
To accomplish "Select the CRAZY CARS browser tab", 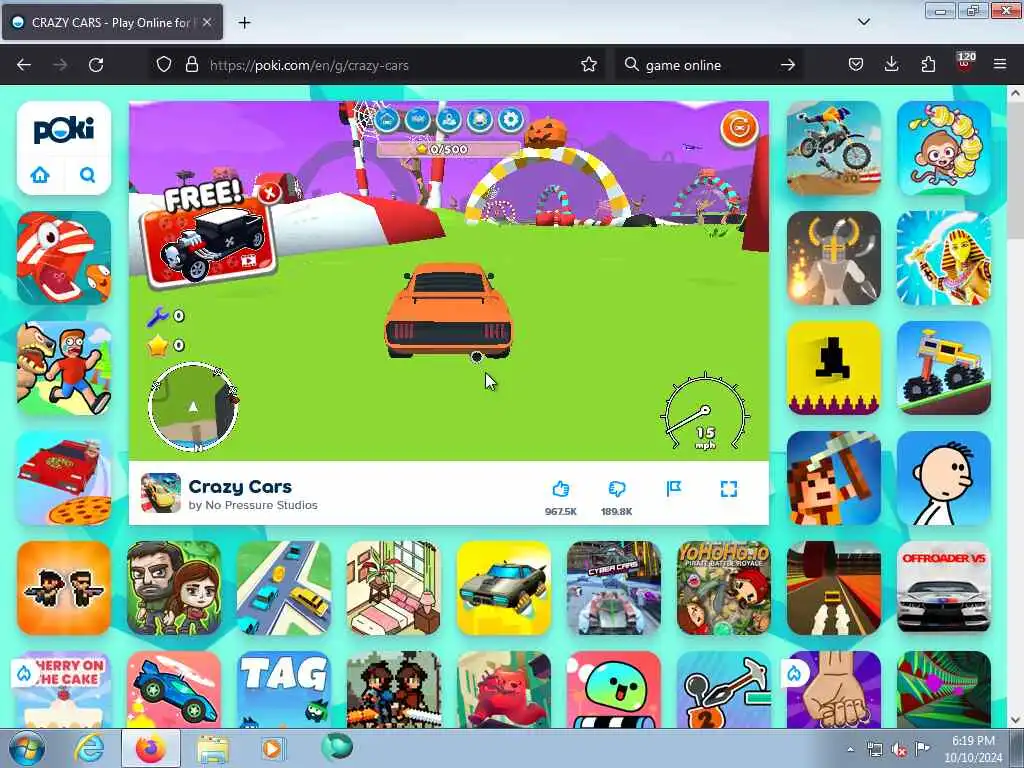I will (112, 22).
